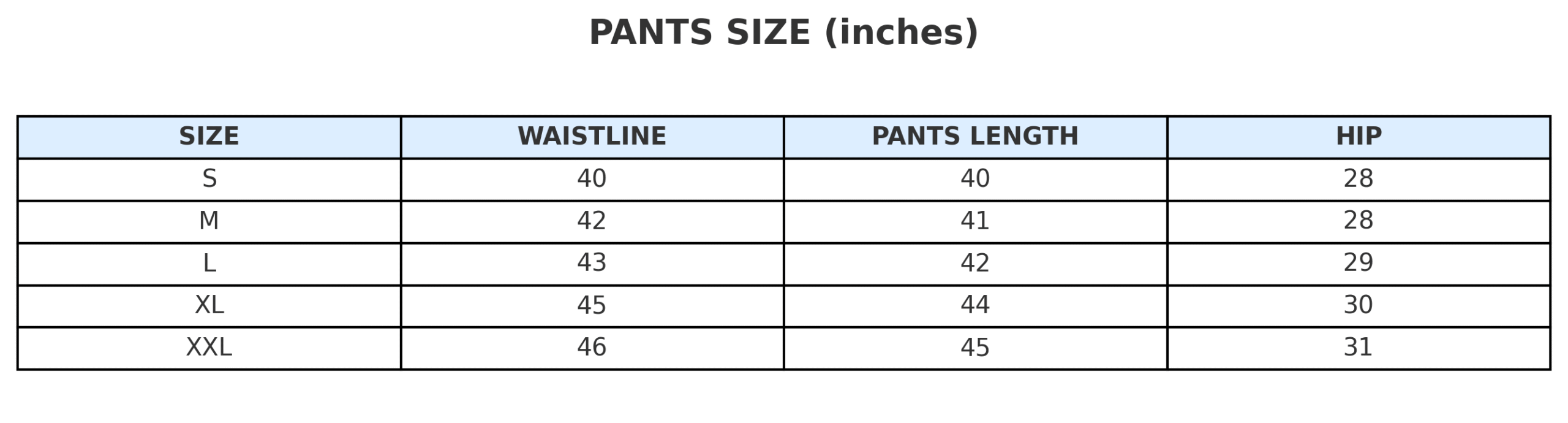Click the XL size cell
The height and width of the screenshot is (423, 1568).
tap(209, 305)
